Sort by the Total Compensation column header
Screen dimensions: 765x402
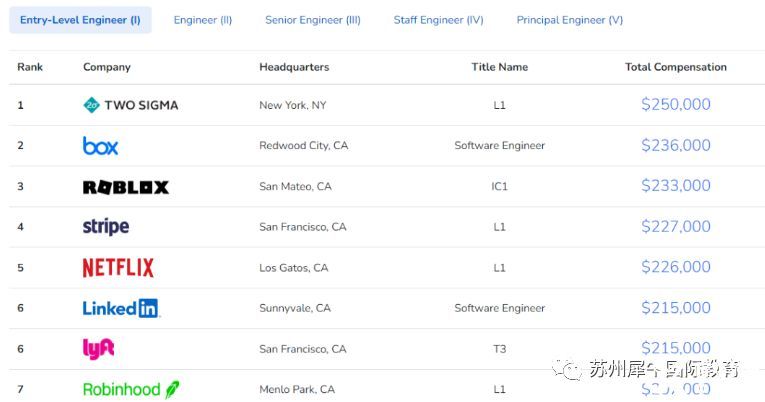tap(676, 67)
